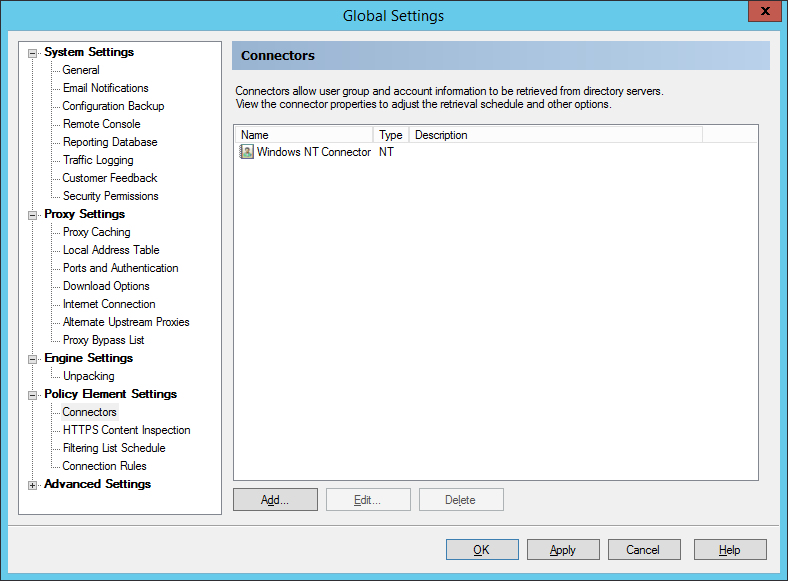Open HTTPS Content Inspection settings
788x581 pixels.
pos(127,430)
